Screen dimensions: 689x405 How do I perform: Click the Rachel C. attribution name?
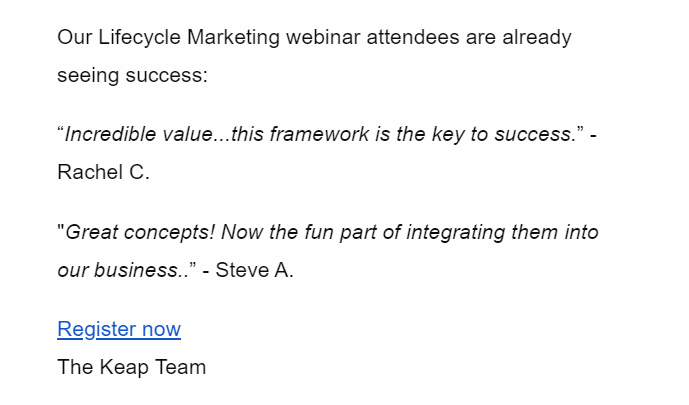click(104, 172)
